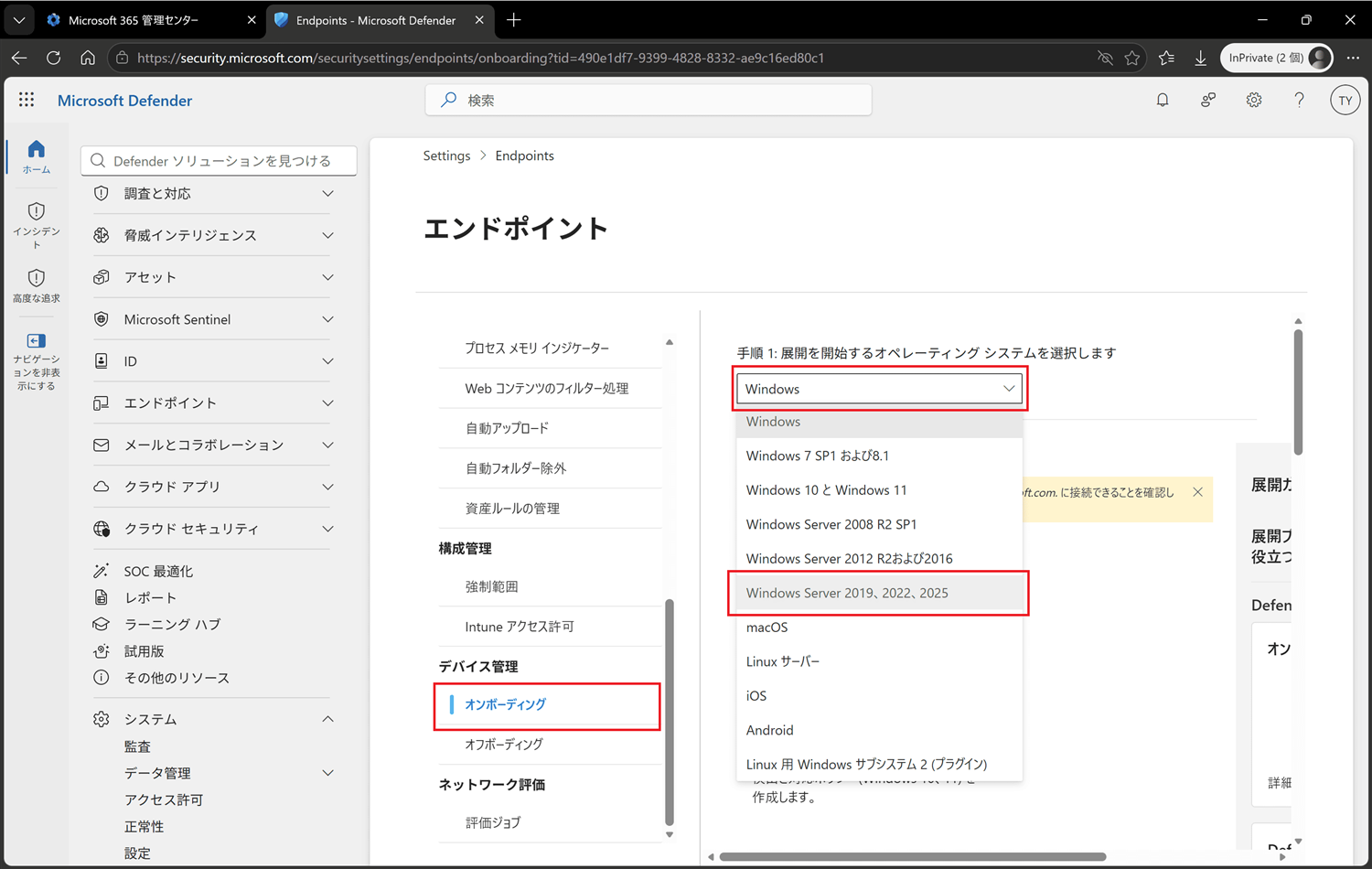Dismiss the yellow notice banner
The height and width of the screenshot is (869, 1372).
[1197, 492]
